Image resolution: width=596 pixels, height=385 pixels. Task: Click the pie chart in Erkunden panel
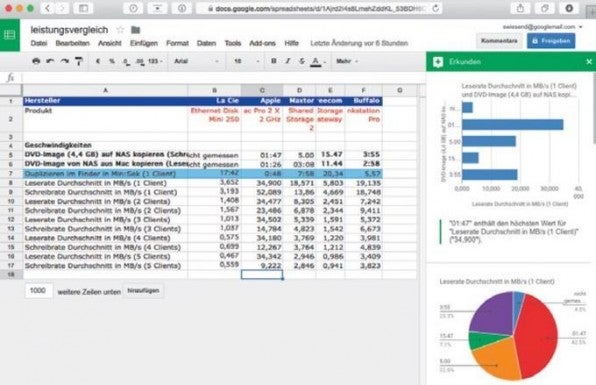point(513,336)
